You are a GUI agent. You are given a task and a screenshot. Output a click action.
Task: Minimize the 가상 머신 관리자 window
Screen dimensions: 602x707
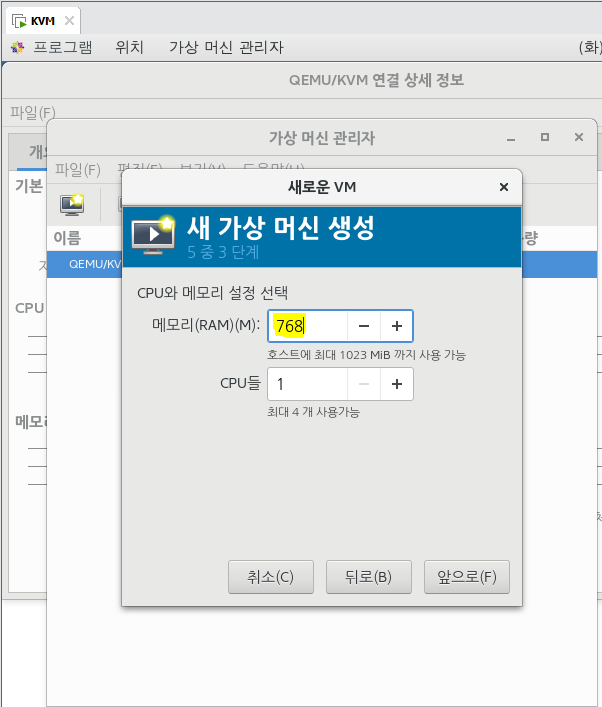coord(510,138)
